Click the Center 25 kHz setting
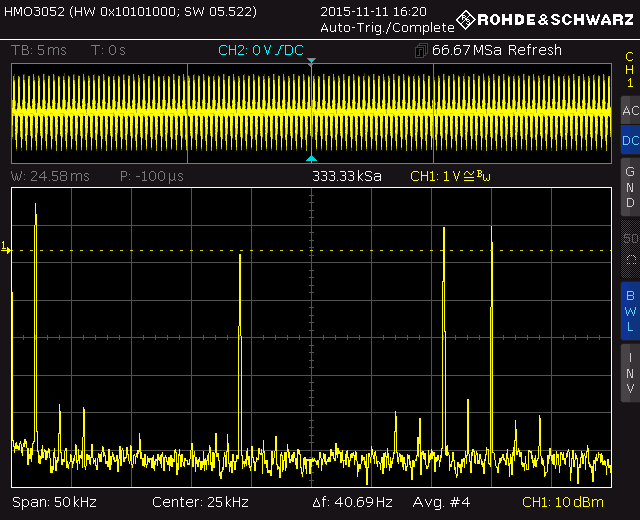This screenshot has height=520, width=640. 200,501
